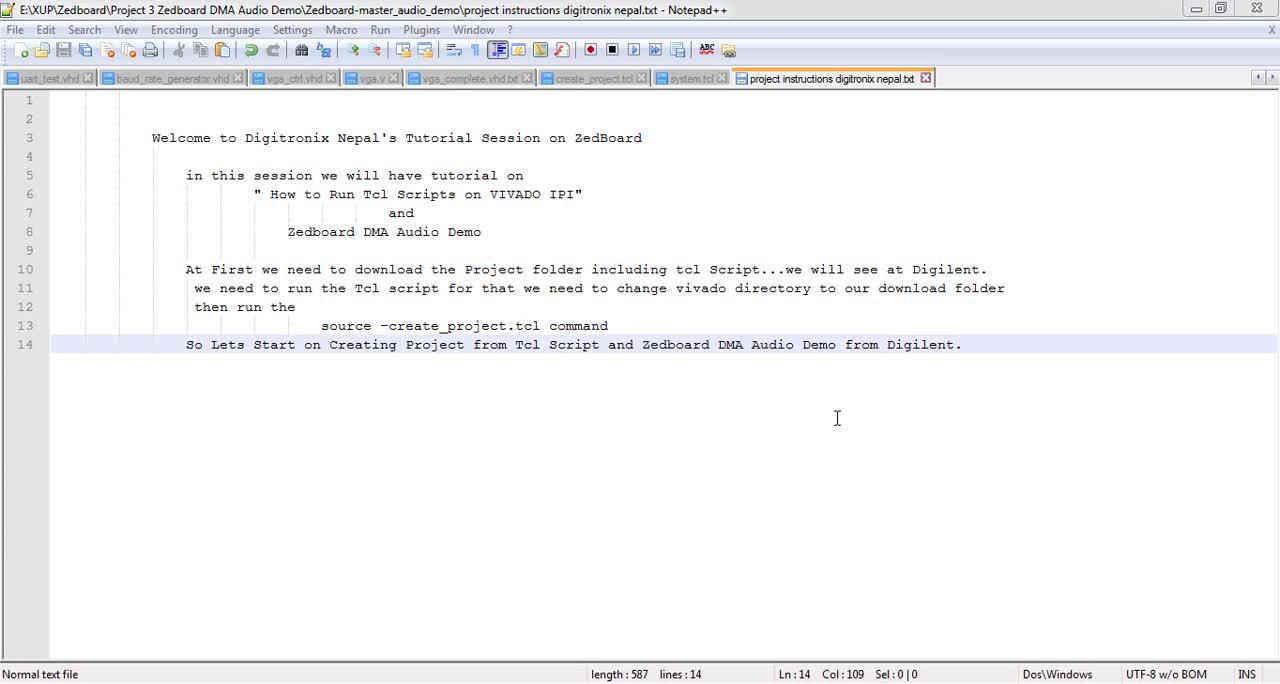This screenshot has height=684, width=1280.
Task: Create a new document with the New icon
Action: click(x=21, y=50)
